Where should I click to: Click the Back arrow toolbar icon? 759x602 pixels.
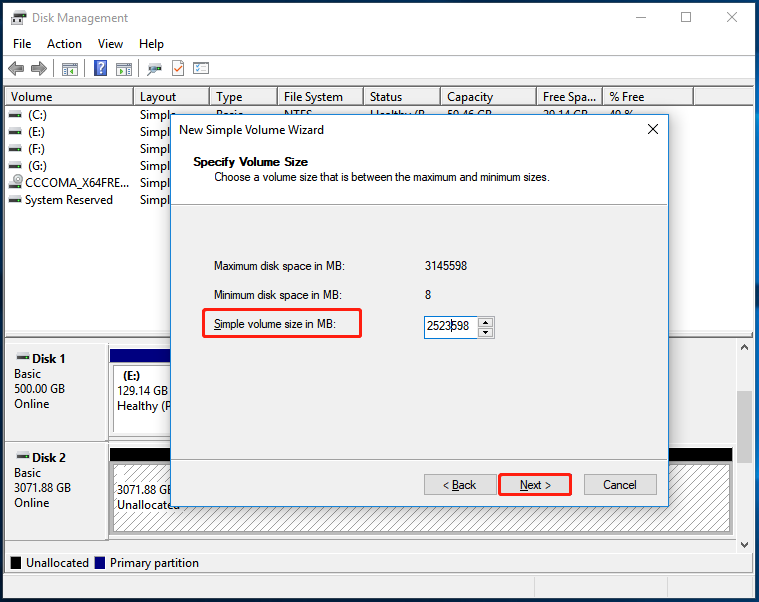(16, 68)
